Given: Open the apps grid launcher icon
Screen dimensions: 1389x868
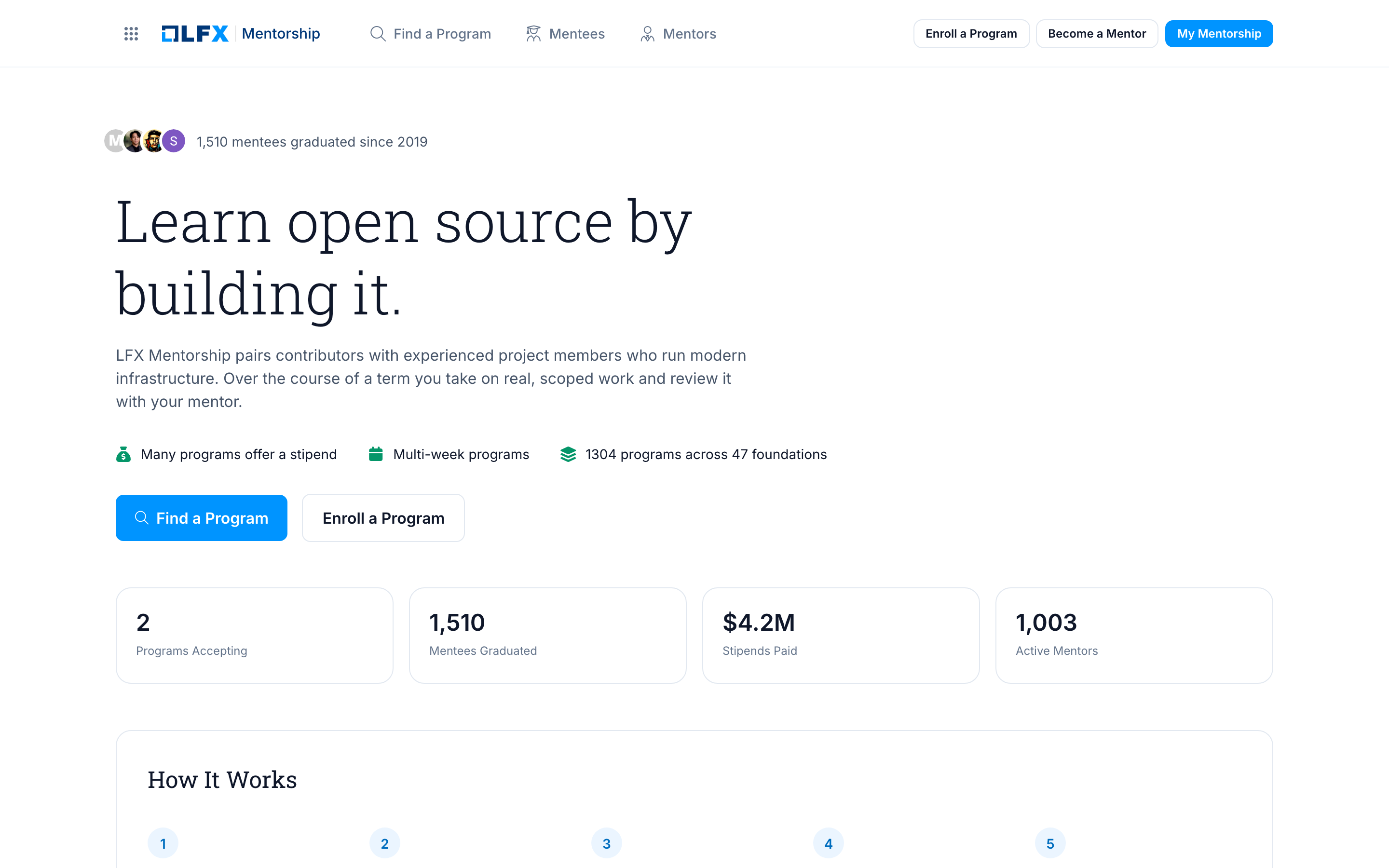Looking at the screenshot, I should pyautogui.click(x=131, y=34).
